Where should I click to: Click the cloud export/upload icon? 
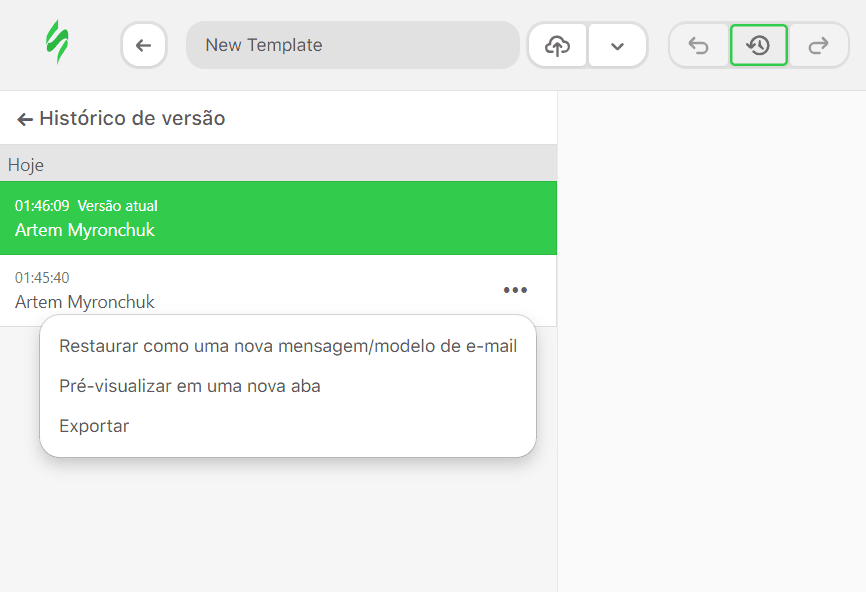[x=557, y=45]
